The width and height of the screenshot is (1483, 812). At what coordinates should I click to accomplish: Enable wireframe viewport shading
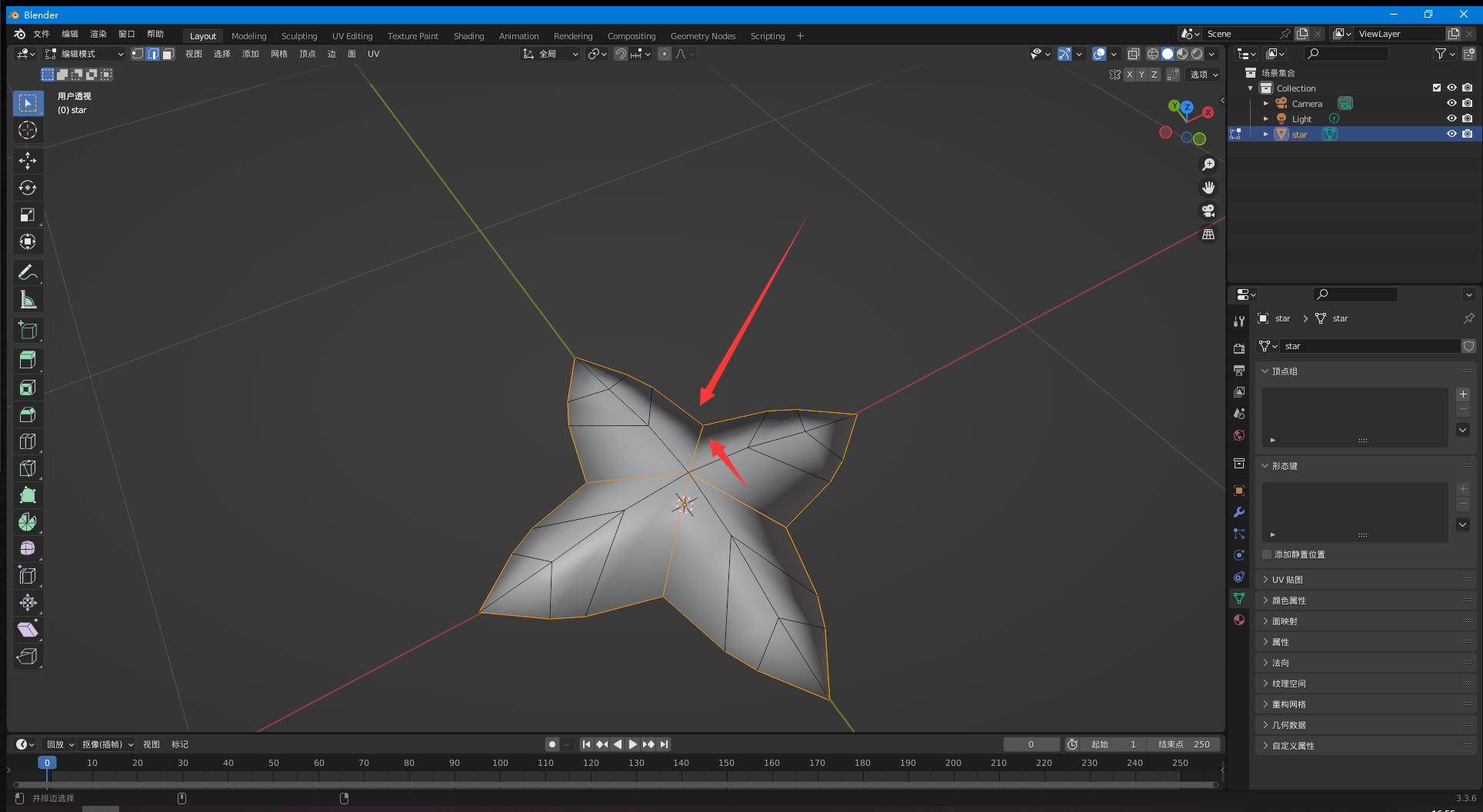pos(1152,54)
